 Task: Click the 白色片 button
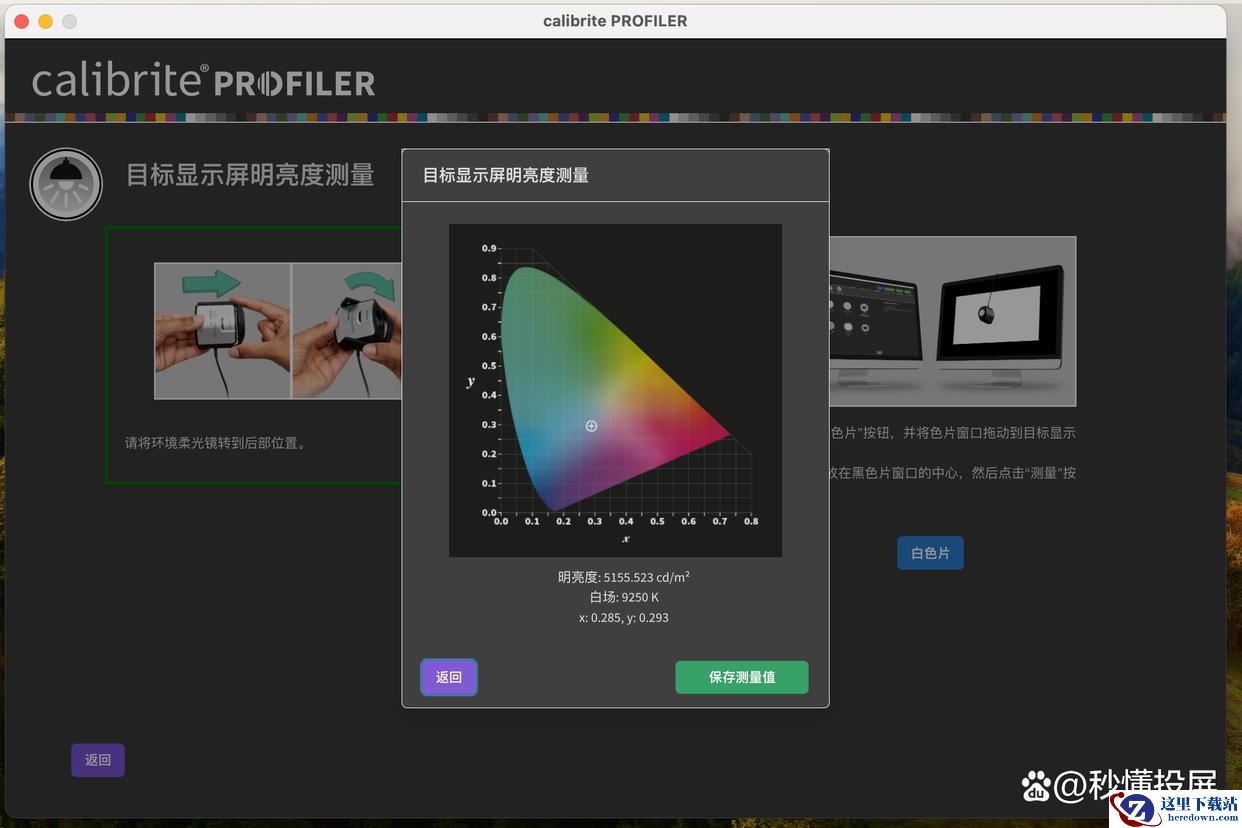(930, 553)
